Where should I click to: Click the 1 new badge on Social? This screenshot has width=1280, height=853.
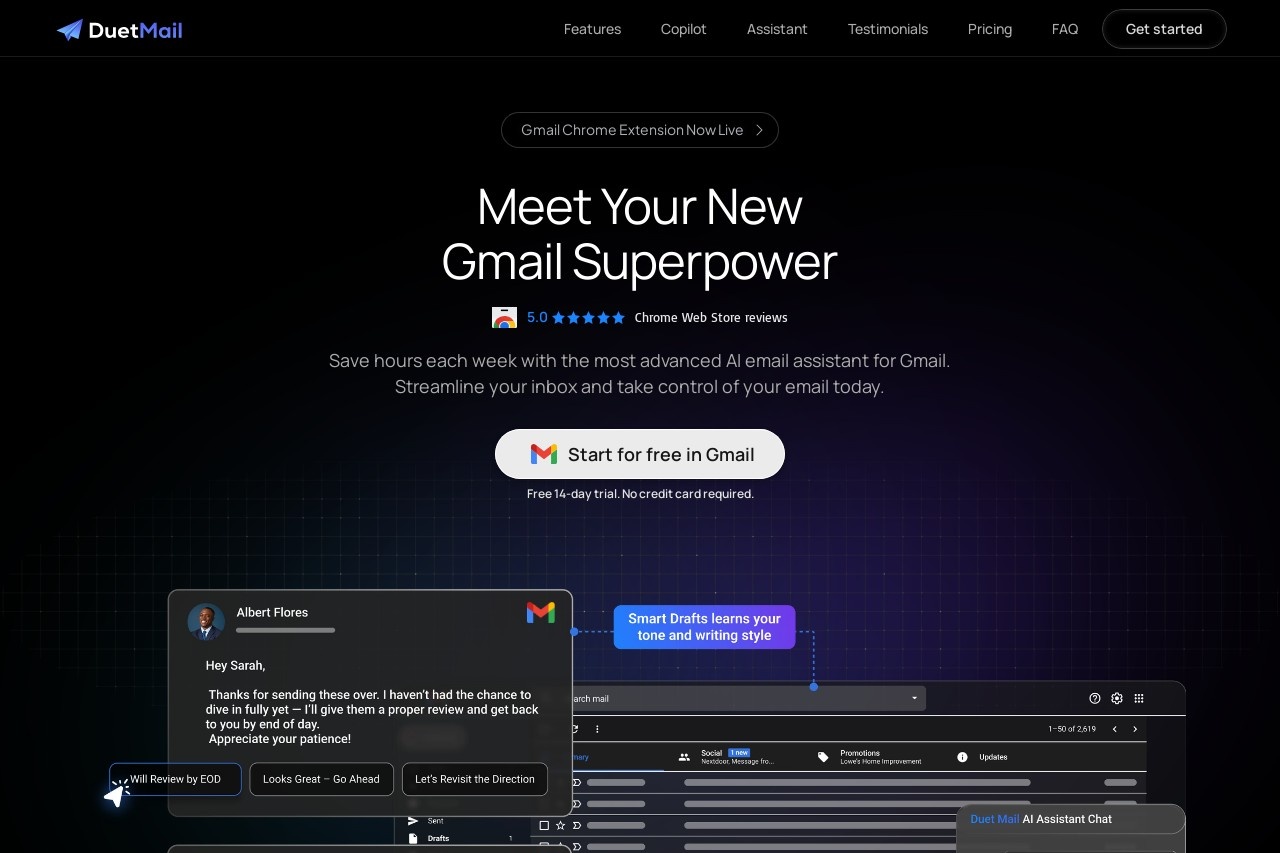(739, 752)
